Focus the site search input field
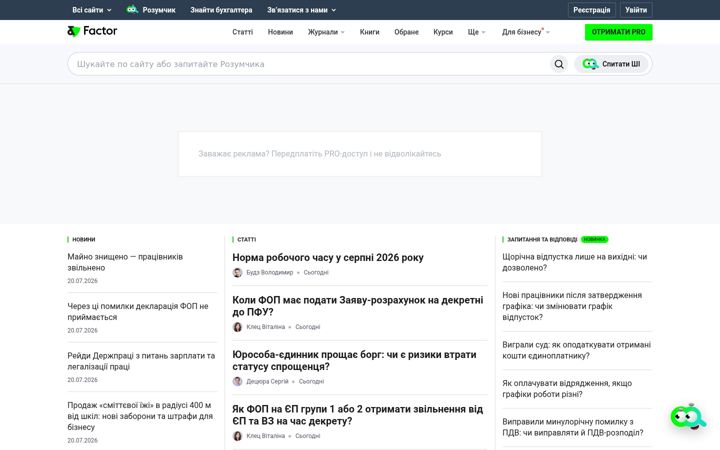This screenshot has height=450, width=720. (x=308, y=64)
